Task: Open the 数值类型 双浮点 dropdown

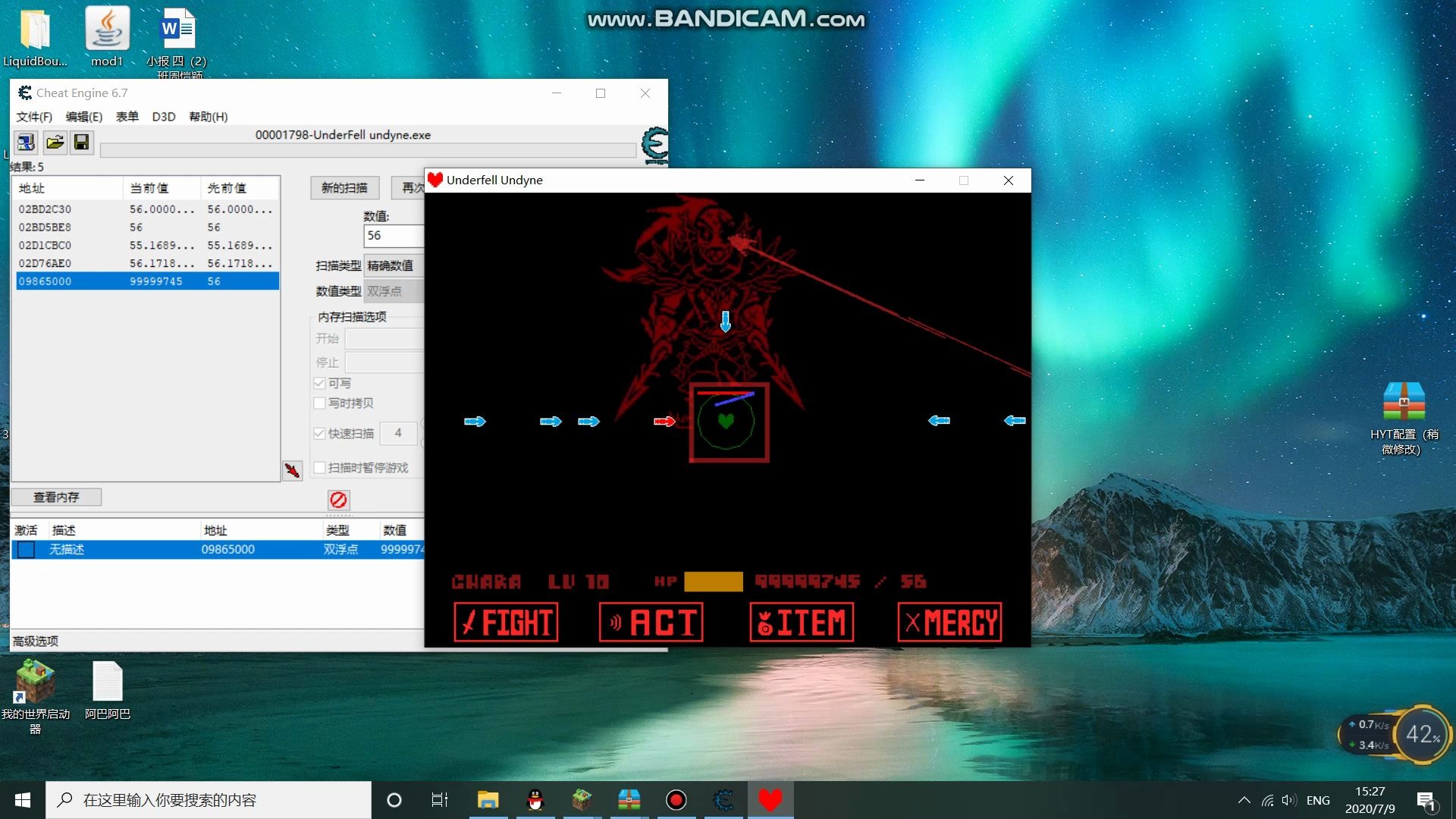Action: coord(394,291)
